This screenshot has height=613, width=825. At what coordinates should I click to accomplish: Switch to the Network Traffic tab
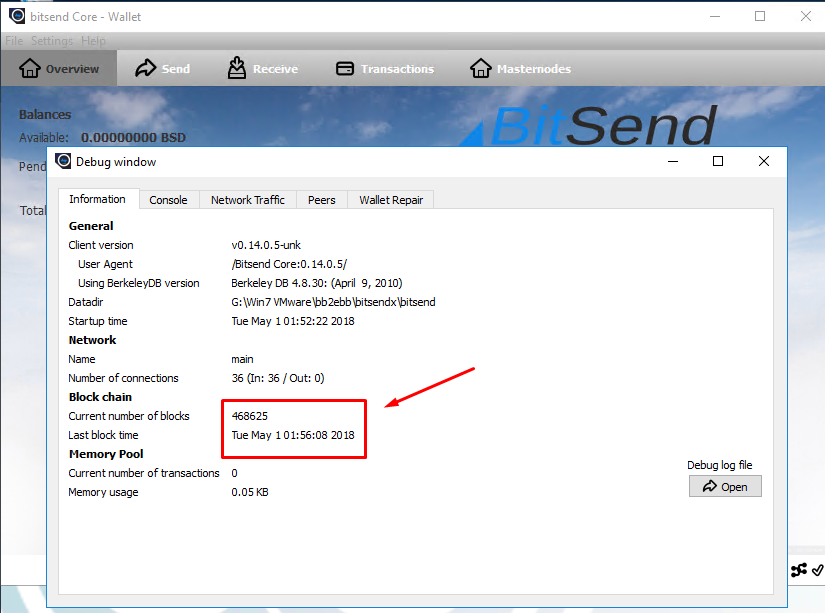pyautogui.click(x=248, y=200)
